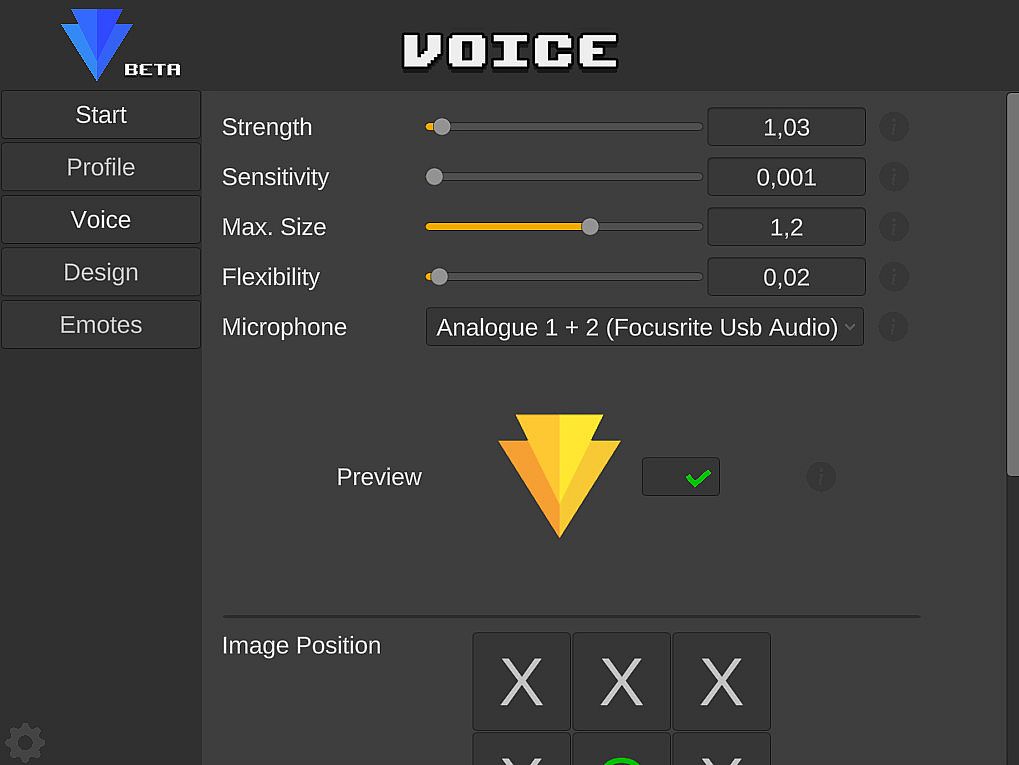Click the Max. Size slider handle
The width and height of the screenshot is (1019, 765).
coord(590,227)
